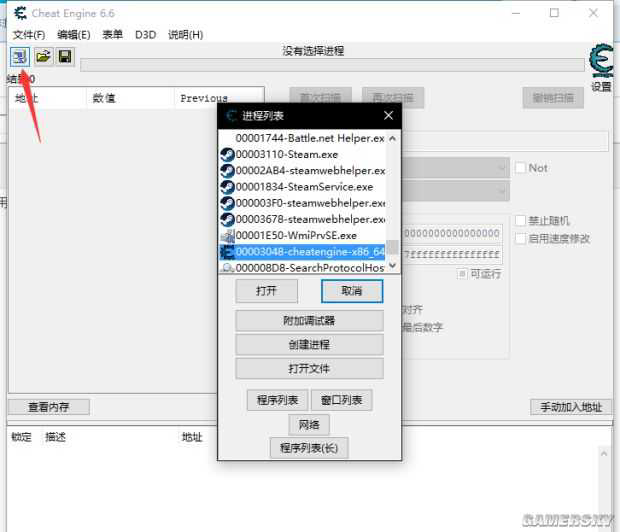Open the 编辑(E) menu
Image resolution: width=620 pixels, height=532 pixels.
[73, 34]
